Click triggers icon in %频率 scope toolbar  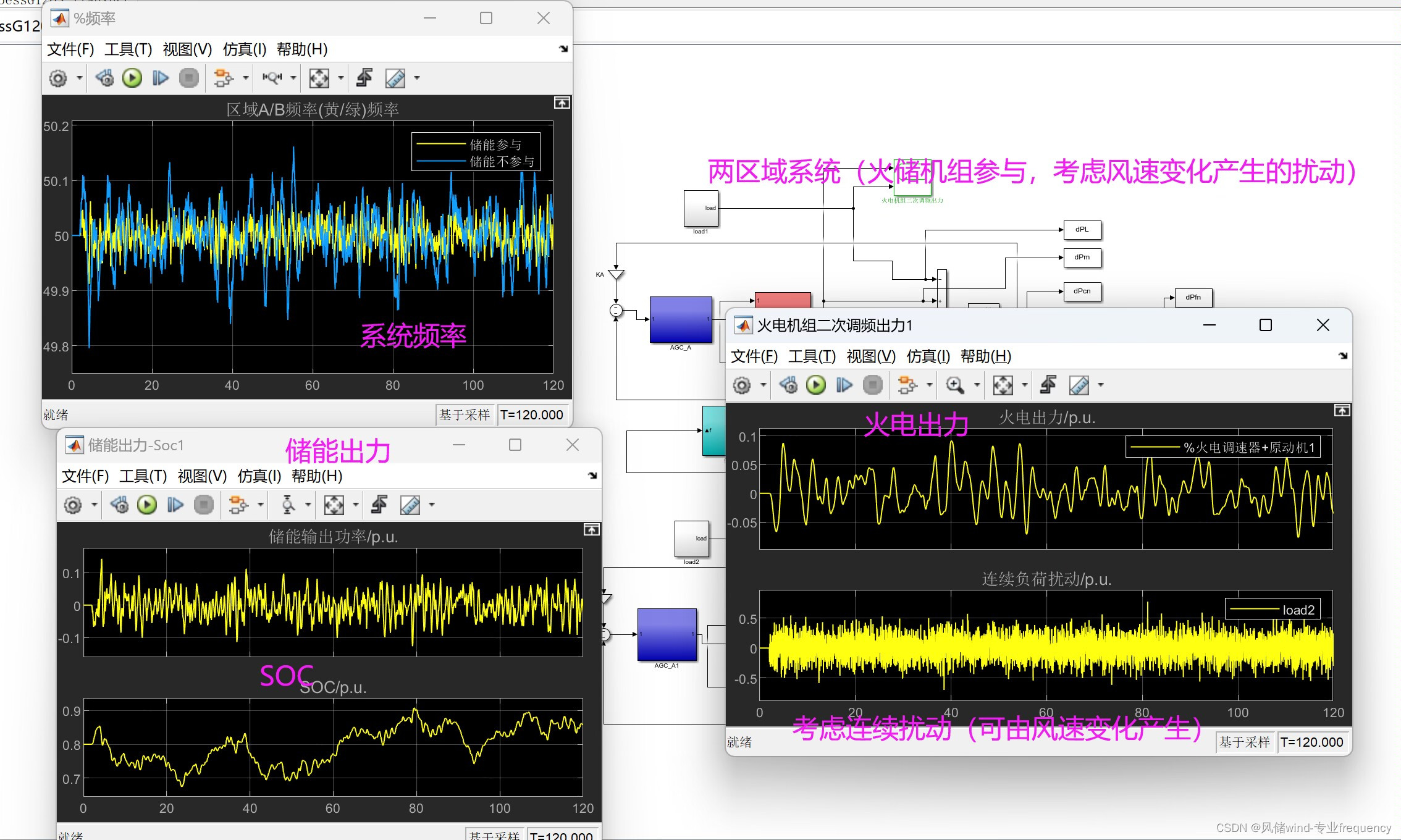(364, 78)
